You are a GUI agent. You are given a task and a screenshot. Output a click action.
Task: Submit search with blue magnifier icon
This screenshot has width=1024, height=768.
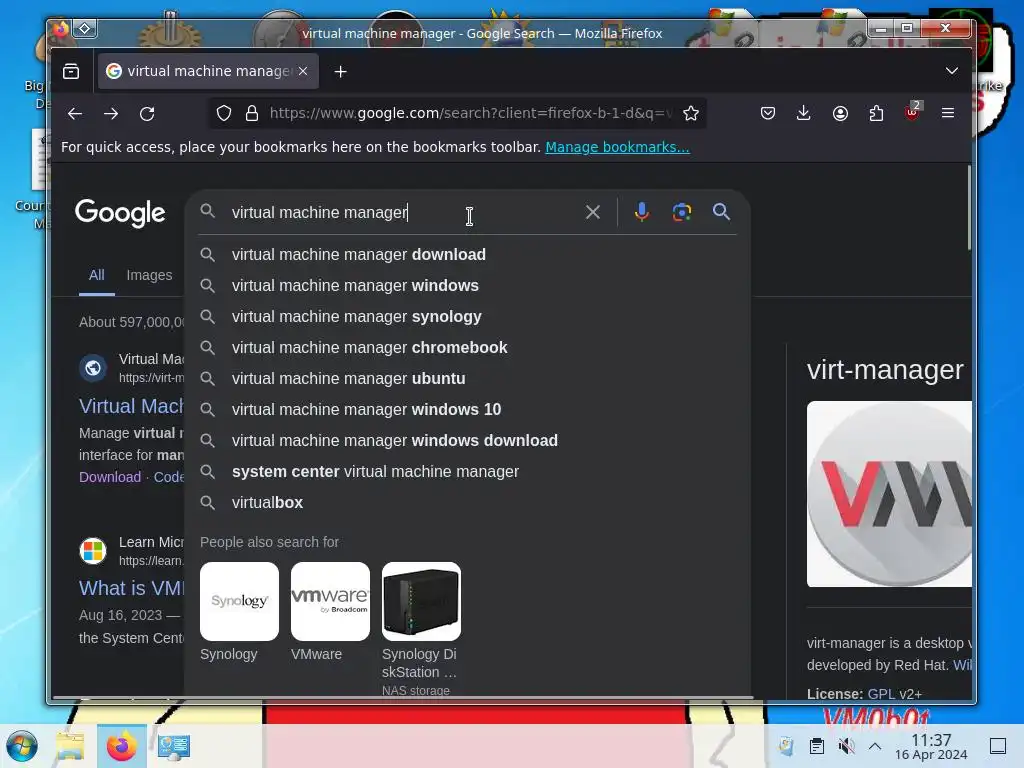pos(721,212)
